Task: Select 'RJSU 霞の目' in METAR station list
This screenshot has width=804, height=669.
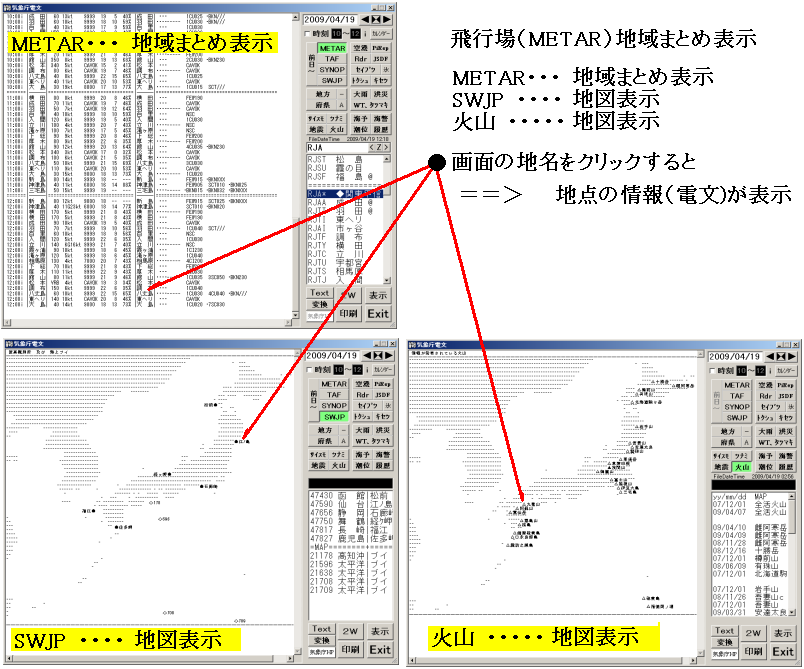Action: coord(343,168)
